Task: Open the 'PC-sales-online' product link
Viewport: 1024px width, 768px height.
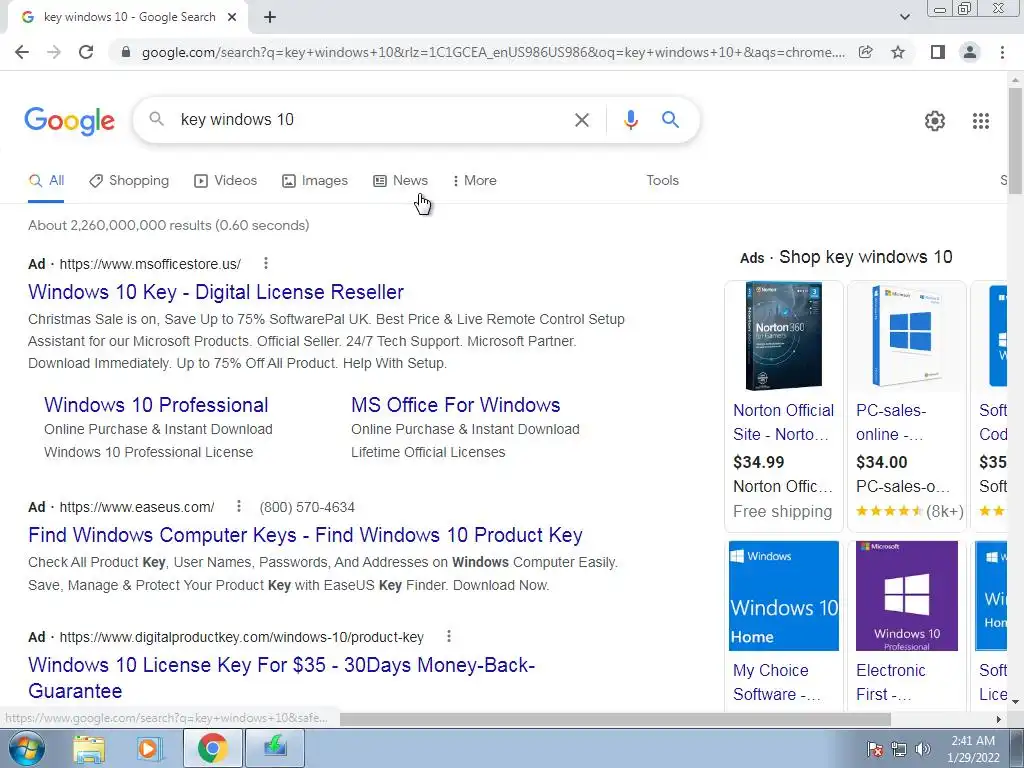Action: (891, 423)
